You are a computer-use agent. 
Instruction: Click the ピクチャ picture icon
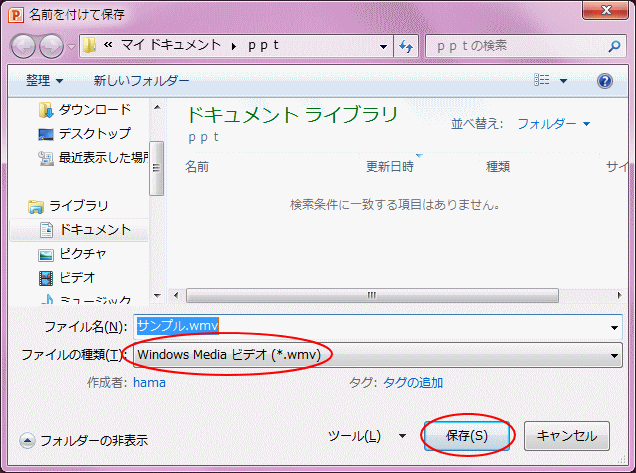coord(46,255)
